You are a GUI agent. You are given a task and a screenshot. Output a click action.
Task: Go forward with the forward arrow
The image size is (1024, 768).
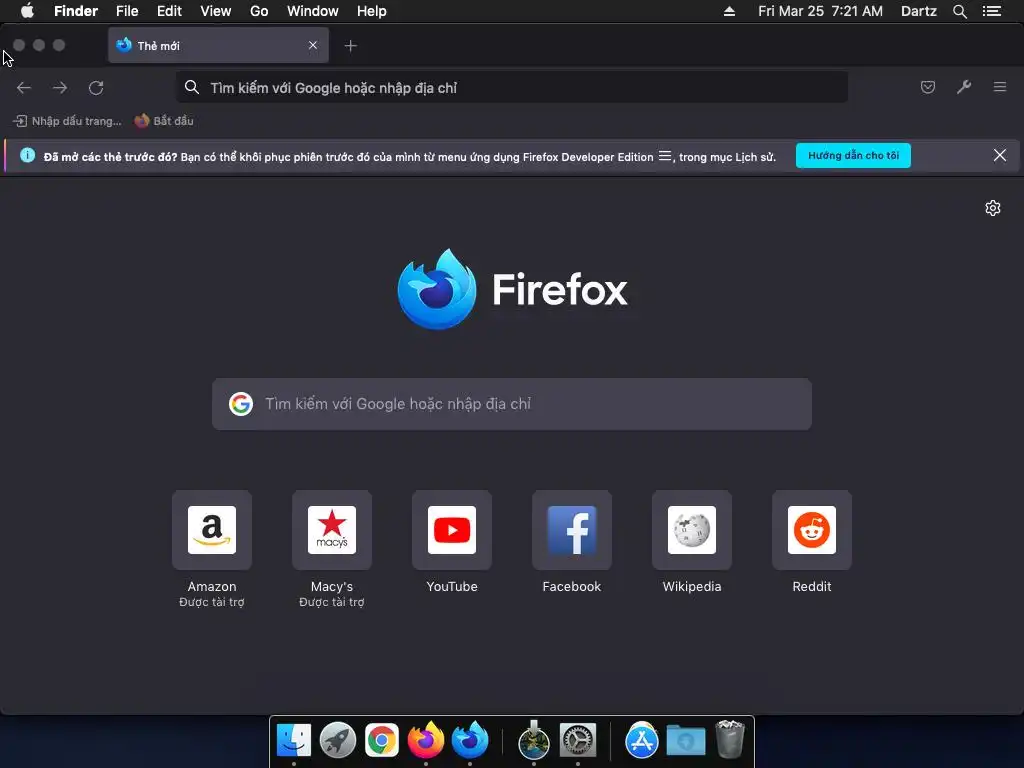click(60, 88)
